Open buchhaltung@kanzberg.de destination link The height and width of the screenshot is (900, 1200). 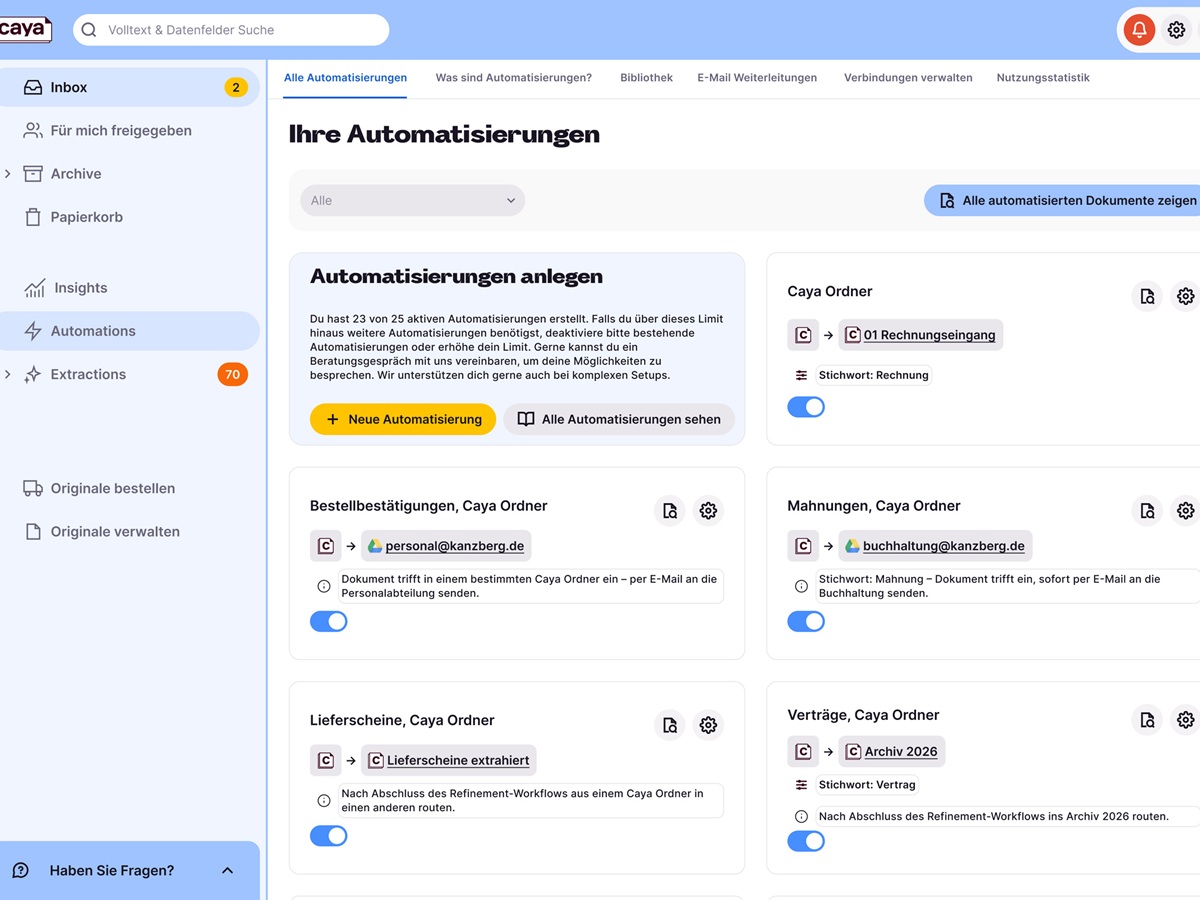click(935, 546)
